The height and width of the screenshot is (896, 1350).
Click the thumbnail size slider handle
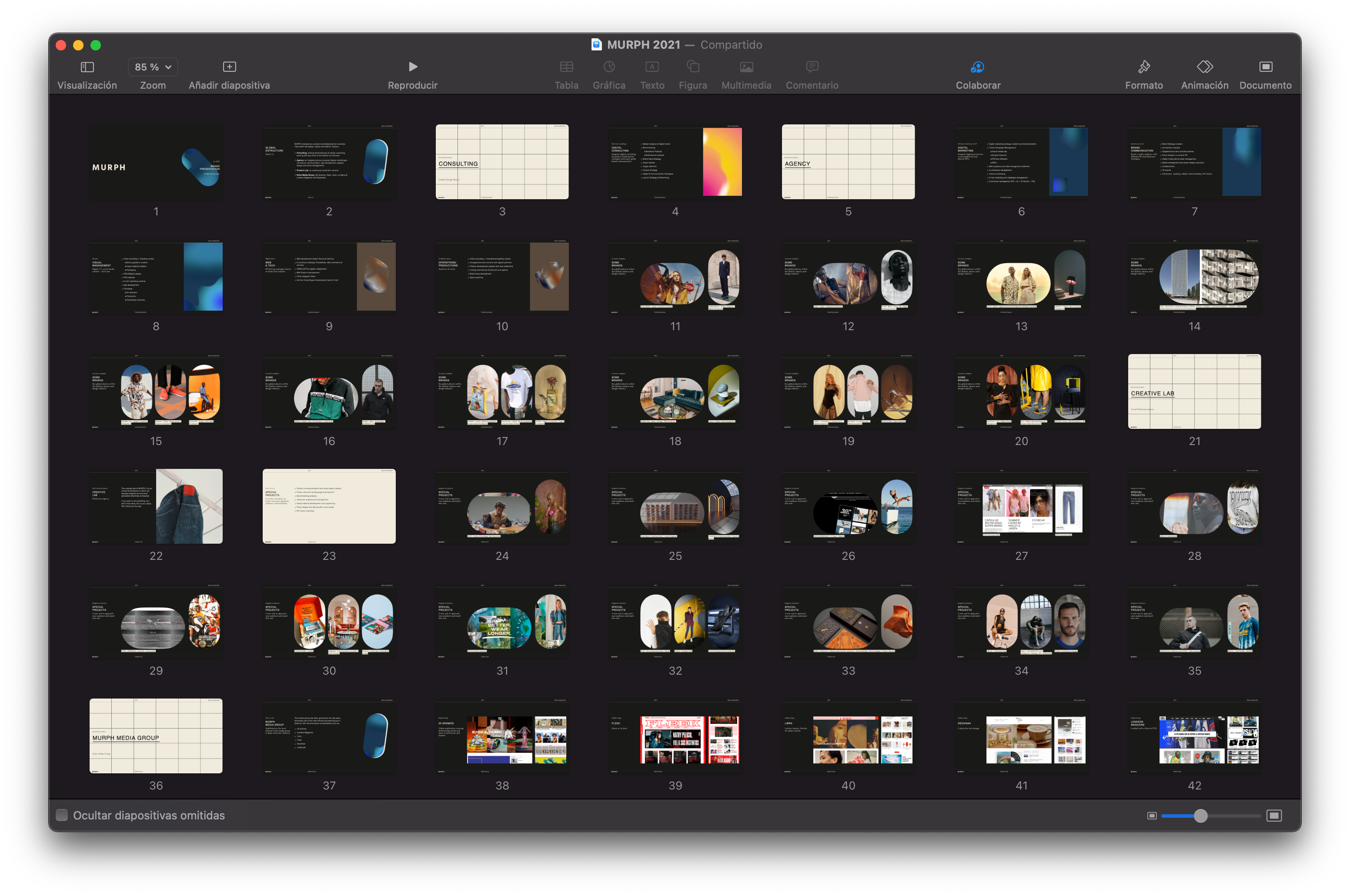click(x=1200, y=816)
